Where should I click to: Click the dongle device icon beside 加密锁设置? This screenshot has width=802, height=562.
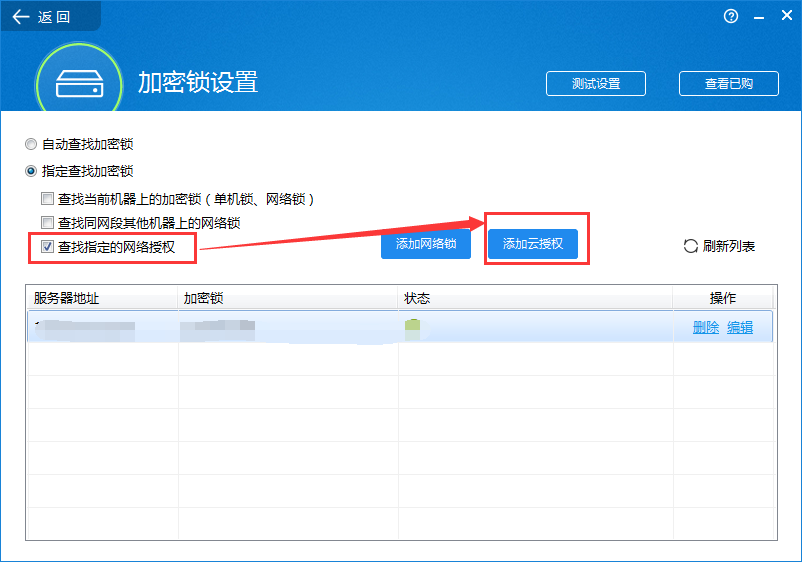pyautogui.click(x=79, y=84)
